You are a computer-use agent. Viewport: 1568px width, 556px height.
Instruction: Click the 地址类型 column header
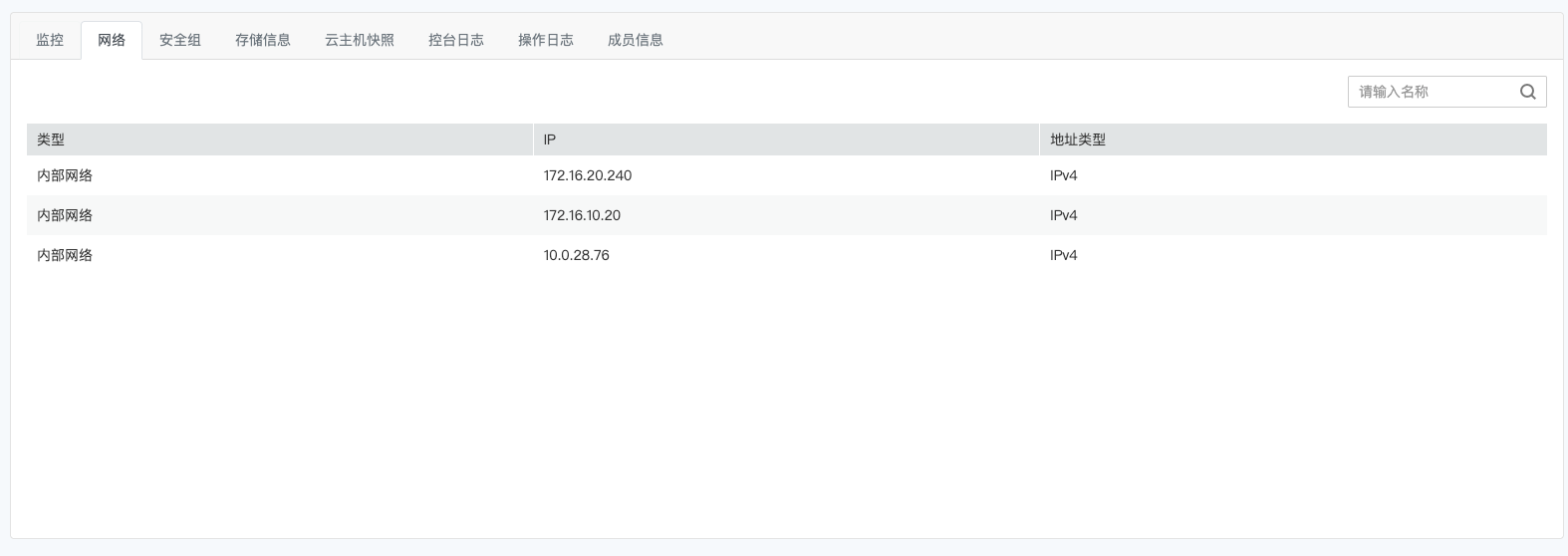(1078, 139)
